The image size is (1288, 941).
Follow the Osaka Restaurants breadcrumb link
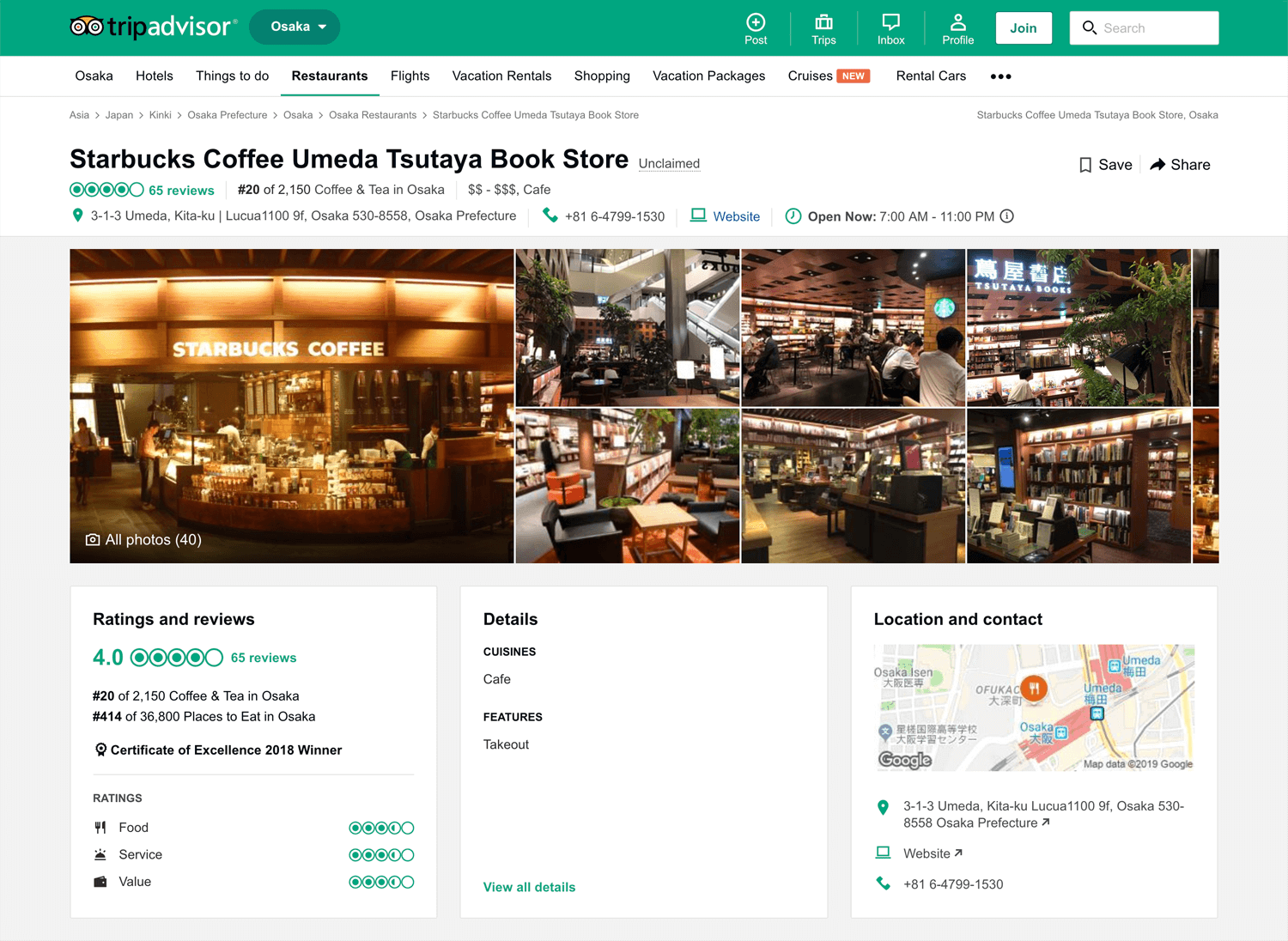373,115
